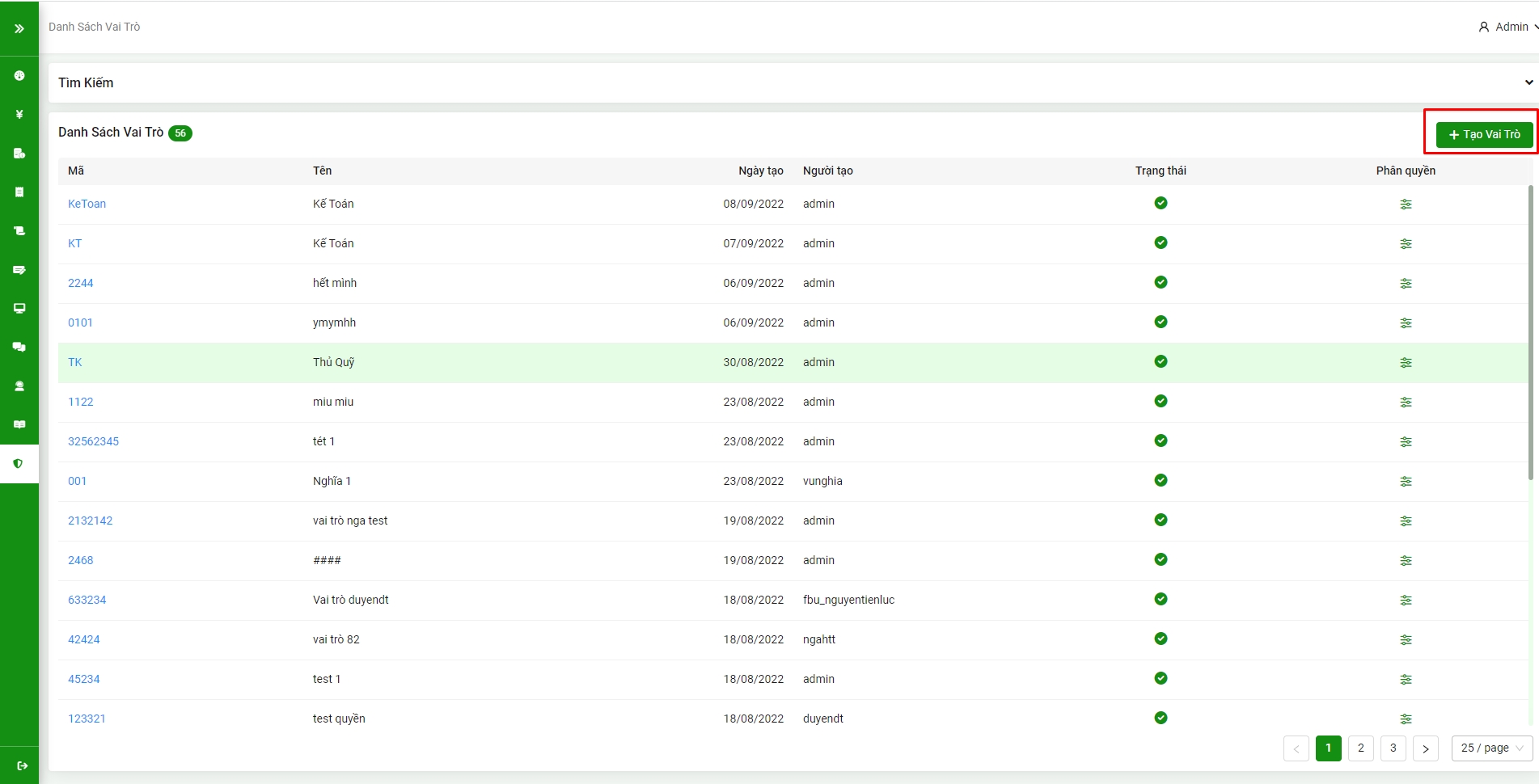
Task: Expand the sidebar with double-chevron icon
Action: pyautogui.click(x=19, y=28)
